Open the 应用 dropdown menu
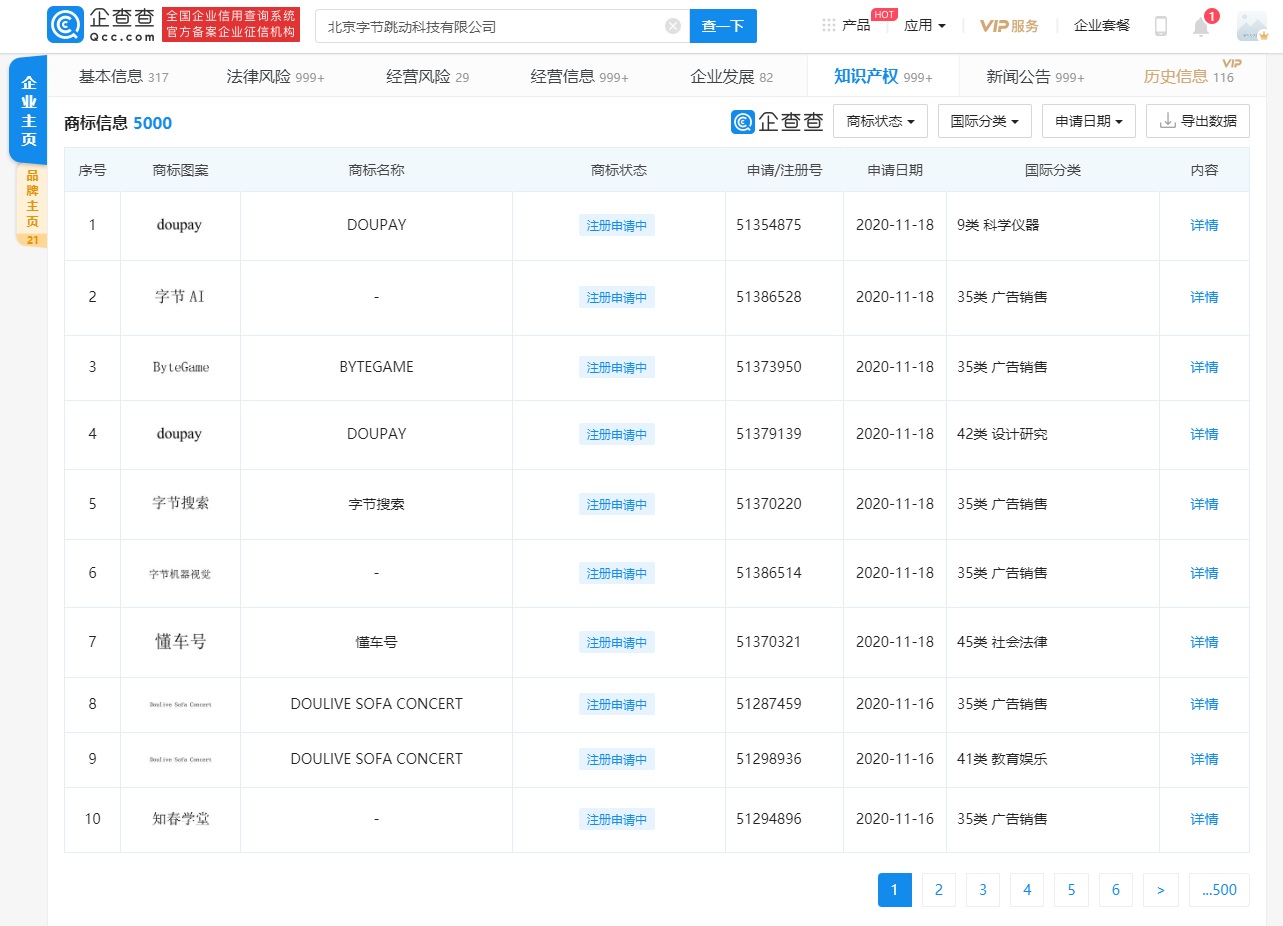The height and width of the screenshot is (926, 1283). point(924,26)
